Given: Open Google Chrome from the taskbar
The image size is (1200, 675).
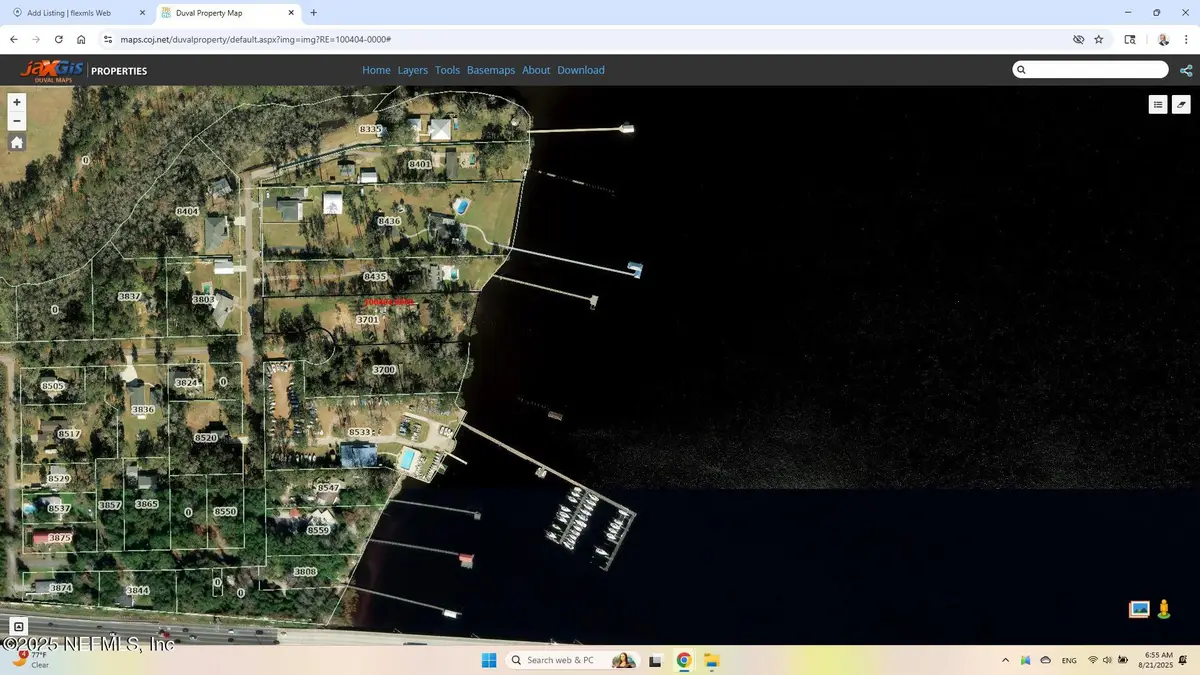Looking at the screenshot, I should pyautogui.click(x=684, y=660).
